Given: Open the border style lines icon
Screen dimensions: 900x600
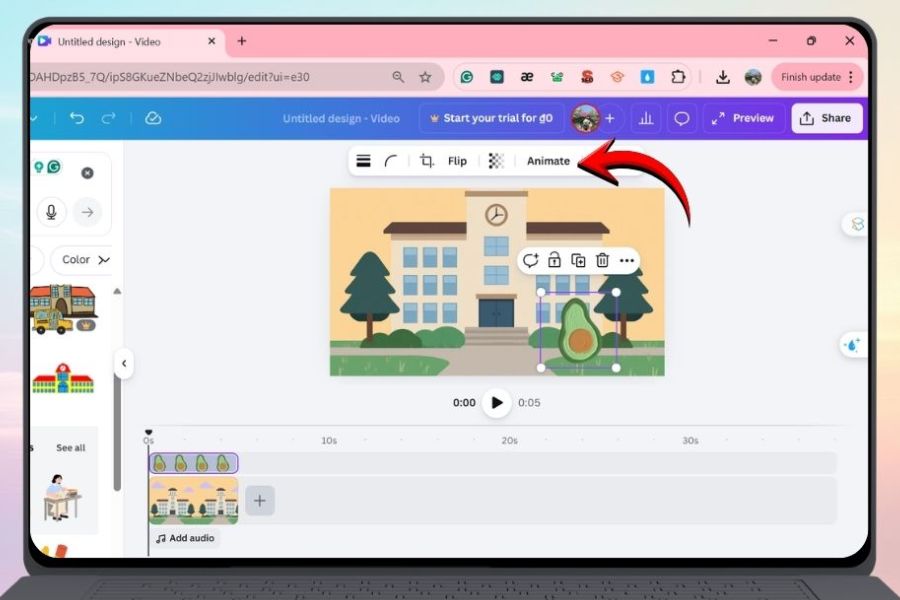Looking at the screenshot, I should tap(363, 161).
